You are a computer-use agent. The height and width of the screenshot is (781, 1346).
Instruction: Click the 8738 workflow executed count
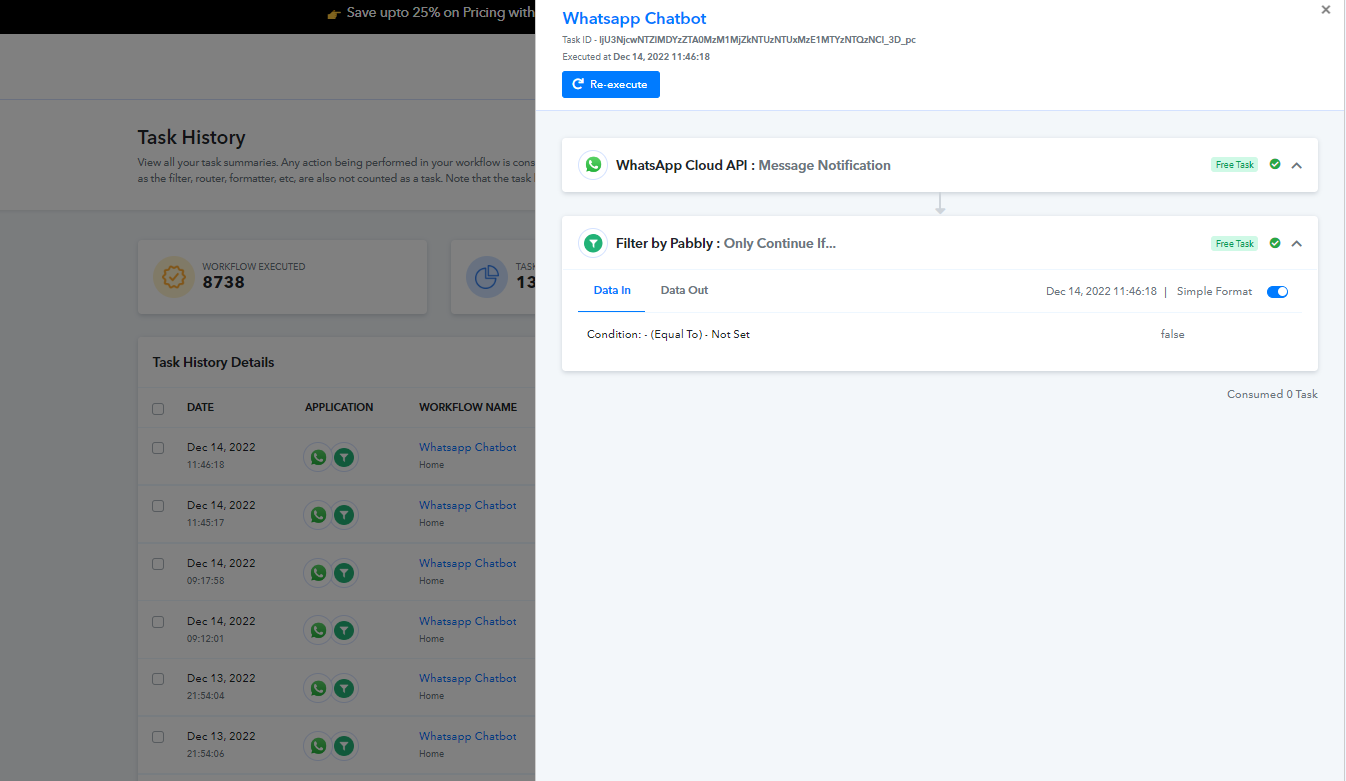pyautogui.click(x=223, y=283)
